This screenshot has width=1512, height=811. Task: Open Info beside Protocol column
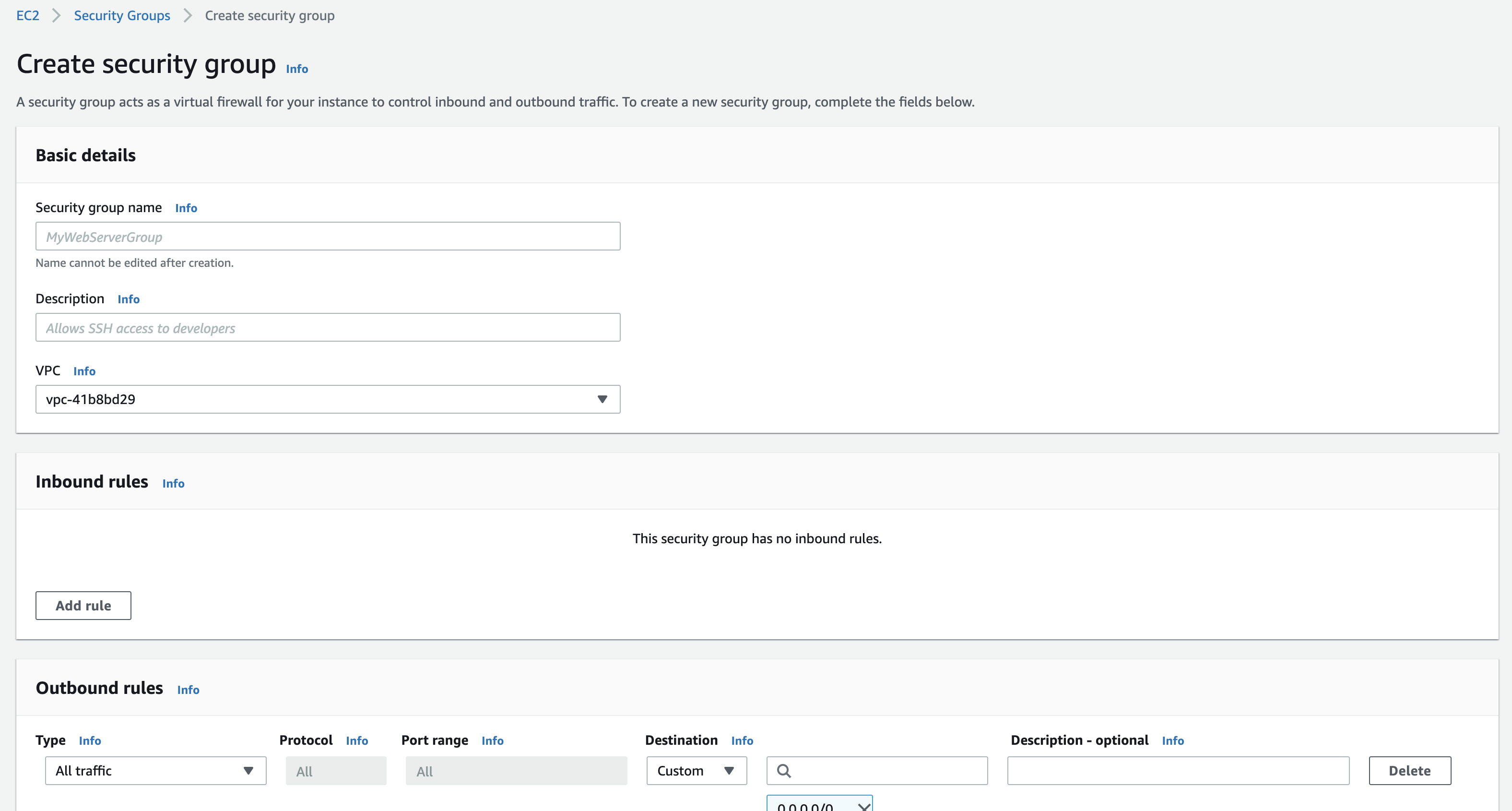click(x=356, y=740)
